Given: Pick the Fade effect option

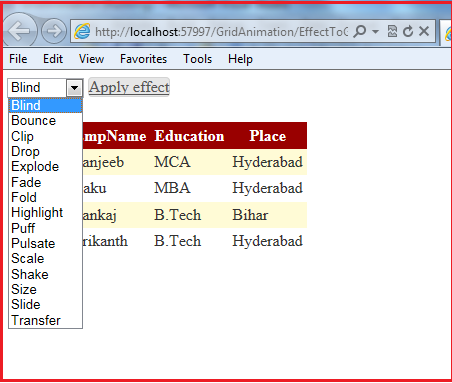Looking at the screenshot, I should (45, 182).
